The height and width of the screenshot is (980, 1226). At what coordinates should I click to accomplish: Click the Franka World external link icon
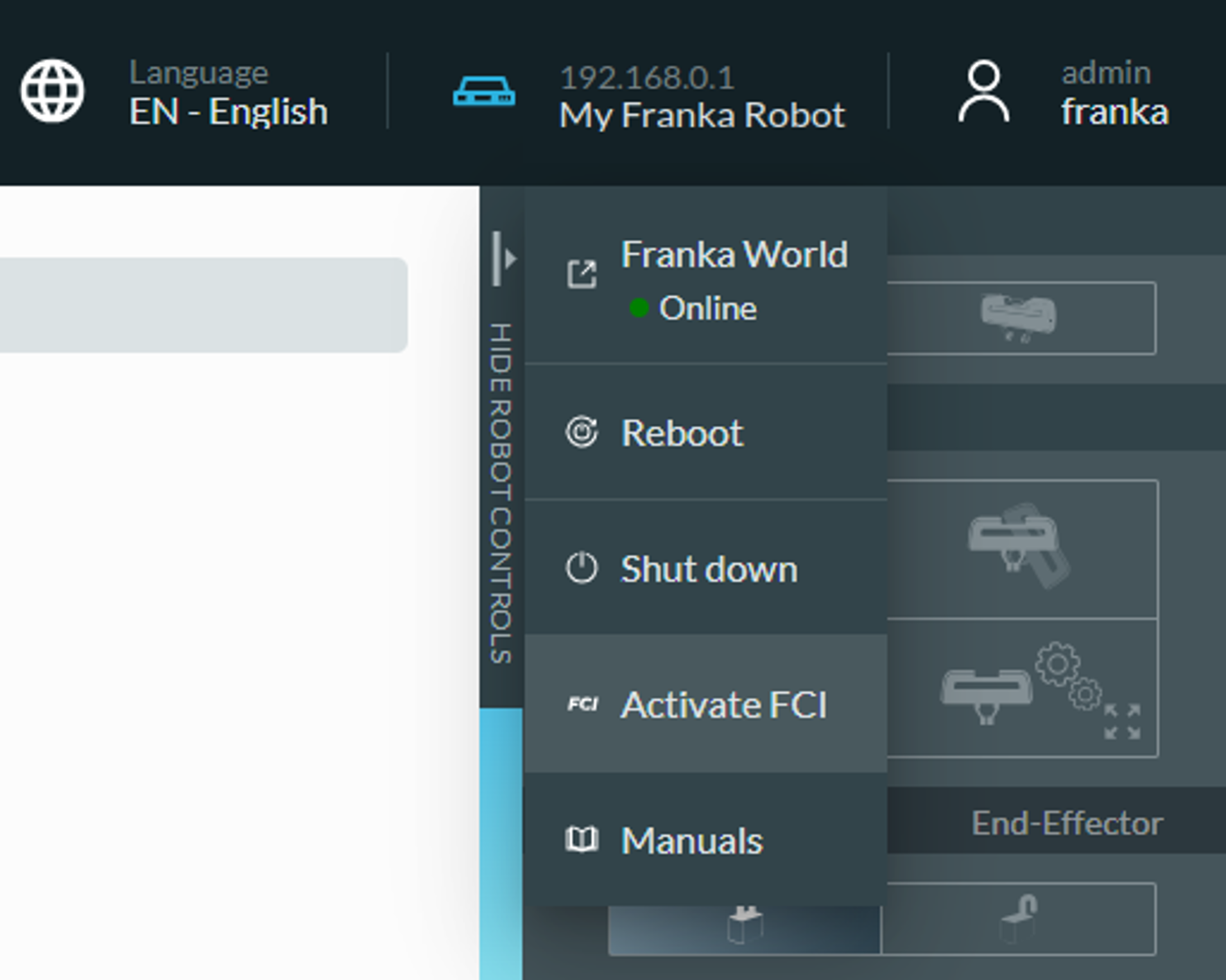click(x=581, y=273)
